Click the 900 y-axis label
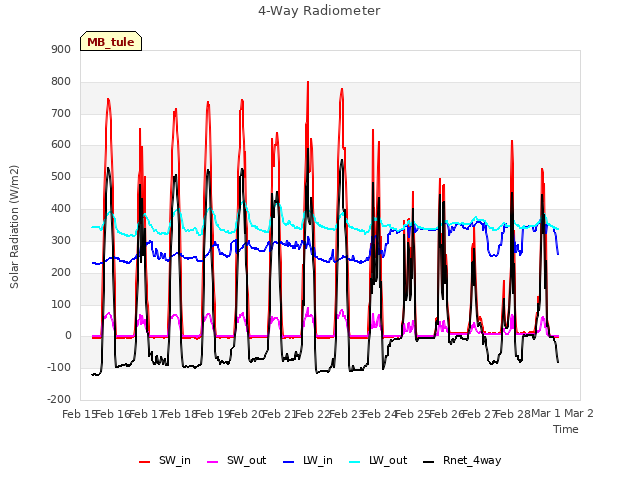Viewport: 640px width, 480px height. click(61, 50)
